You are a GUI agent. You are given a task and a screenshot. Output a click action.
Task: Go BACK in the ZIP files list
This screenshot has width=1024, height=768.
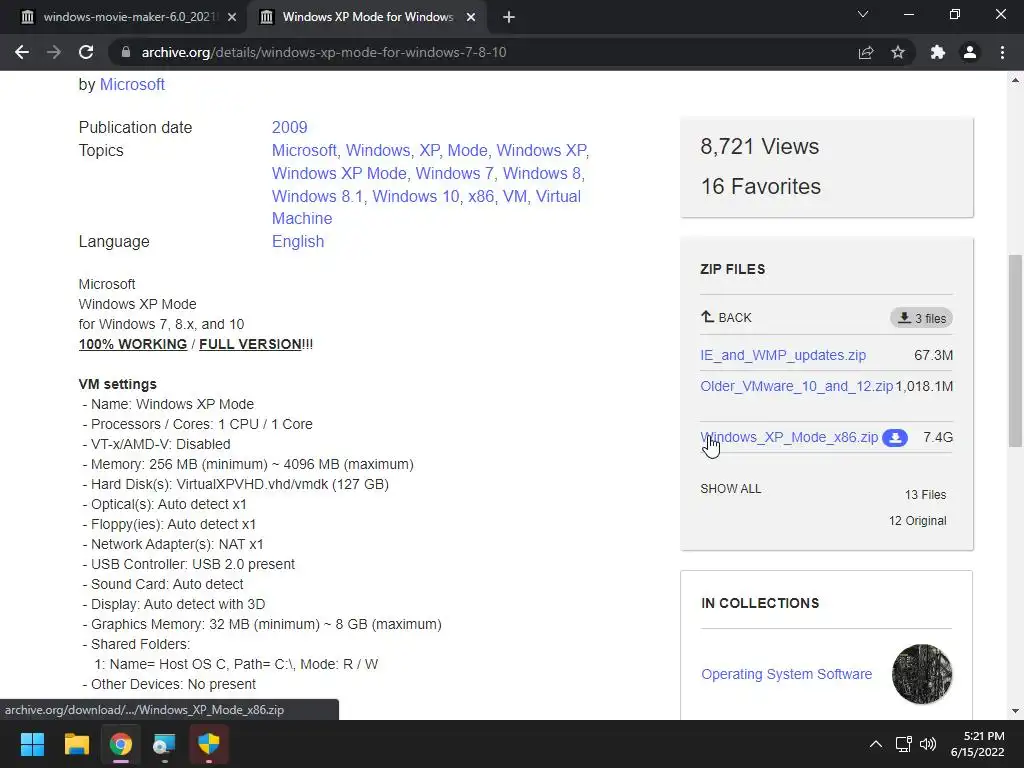pos(726,317)
